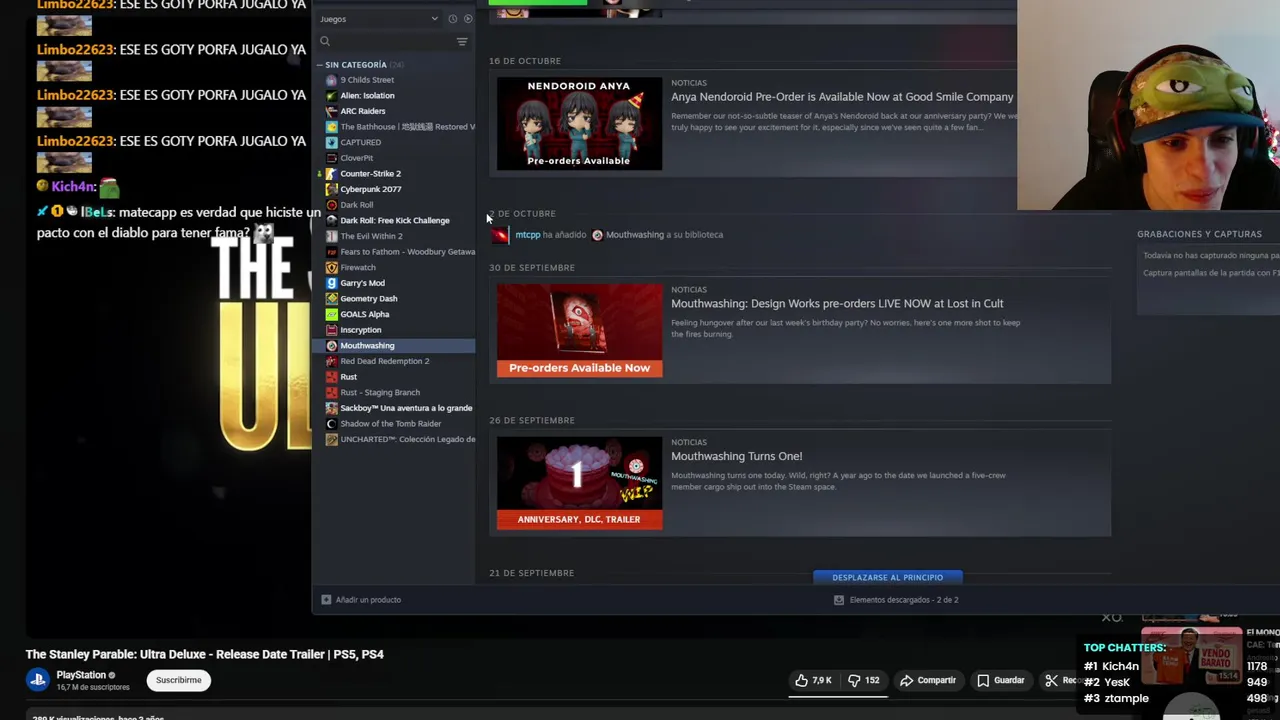Click the Suscribirme button
This screenshot has height=720, width=1280.
pos(179,680)
